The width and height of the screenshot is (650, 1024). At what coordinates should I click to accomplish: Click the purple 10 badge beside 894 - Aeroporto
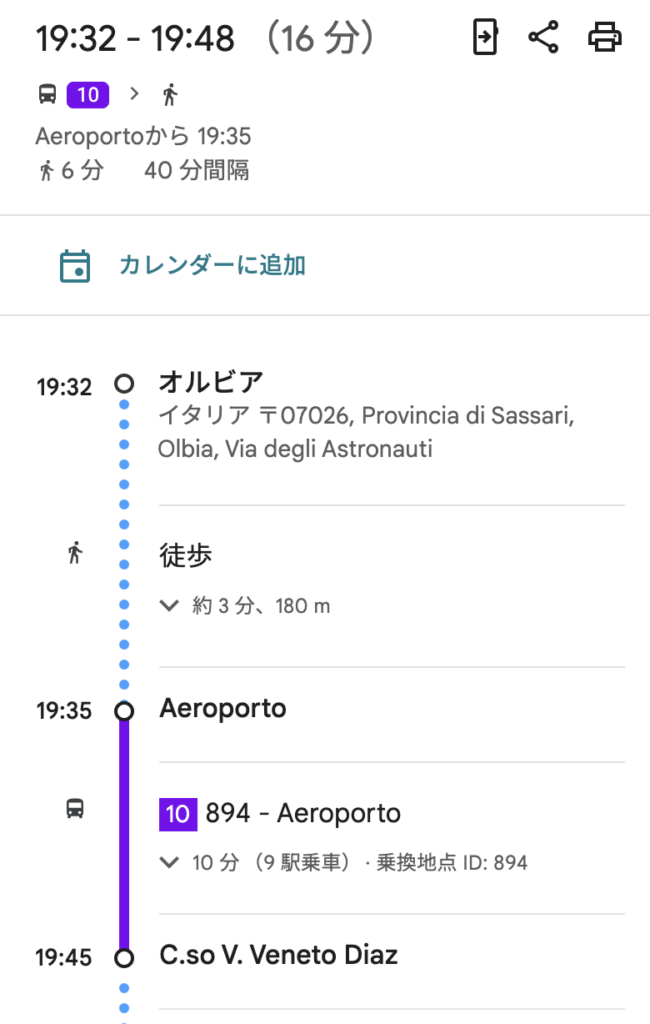[x=178, y=814]
